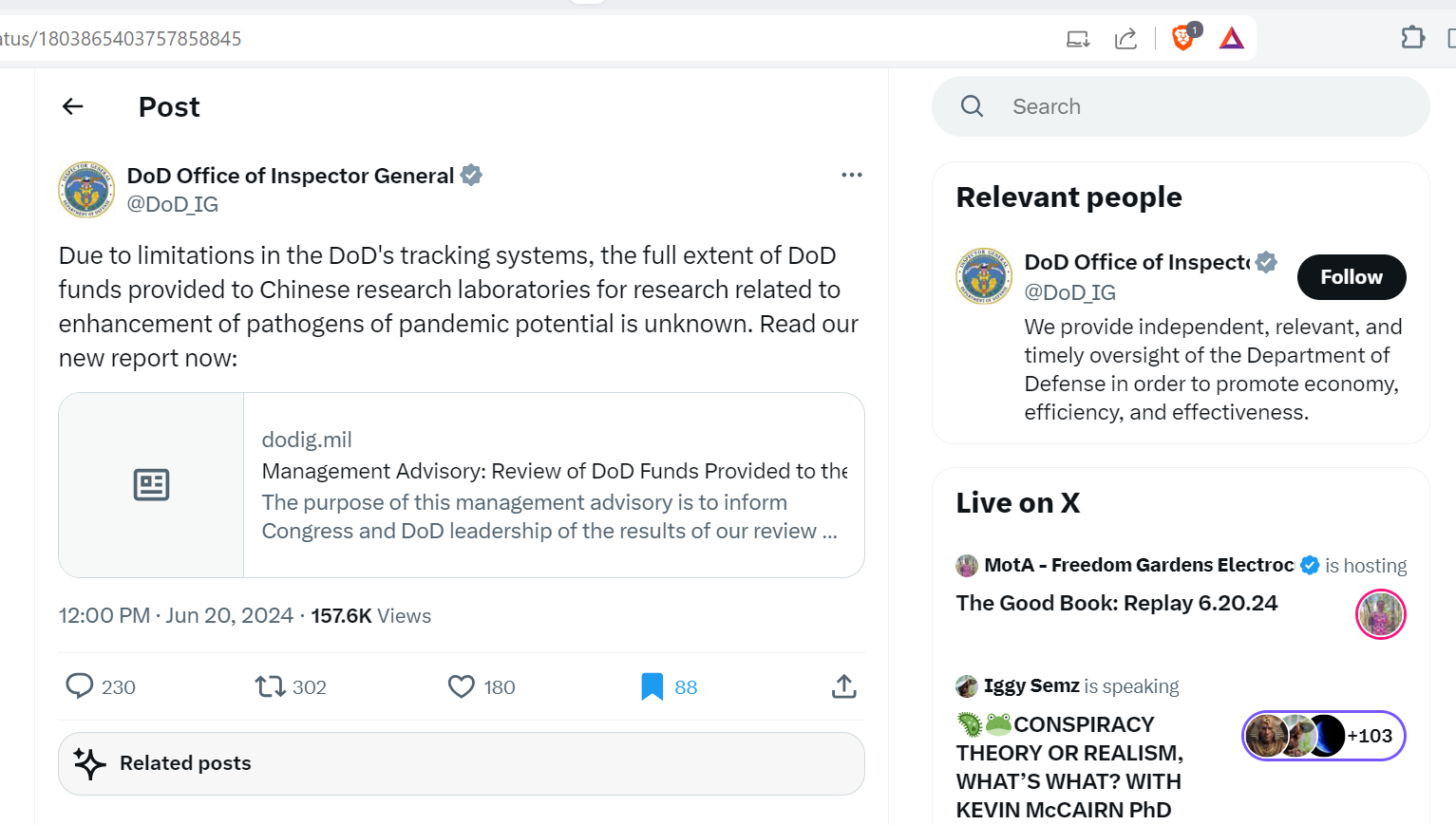1456x825 pixels.
Task: Click the reply icon with 230 replies
Action: pos(80,685)
